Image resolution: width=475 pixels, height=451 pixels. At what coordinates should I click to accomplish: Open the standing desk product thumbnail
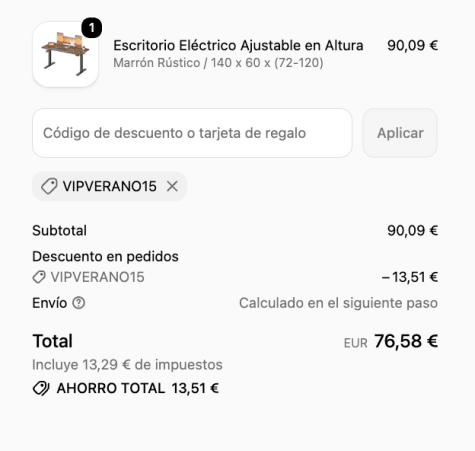click(x=65, y=54)
